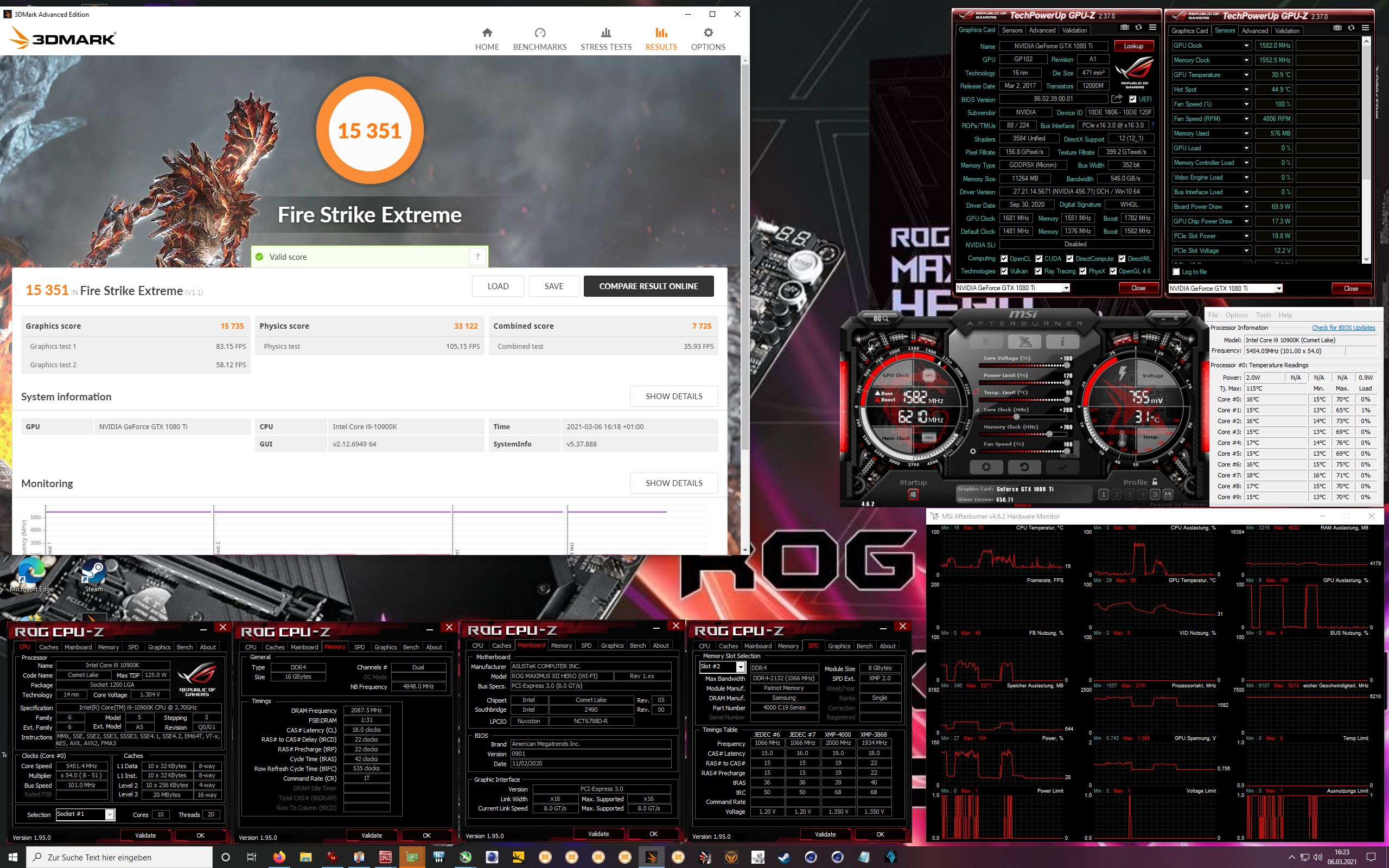Take screenshot in GPU-Z Graphics Card window

[1124, 28]
